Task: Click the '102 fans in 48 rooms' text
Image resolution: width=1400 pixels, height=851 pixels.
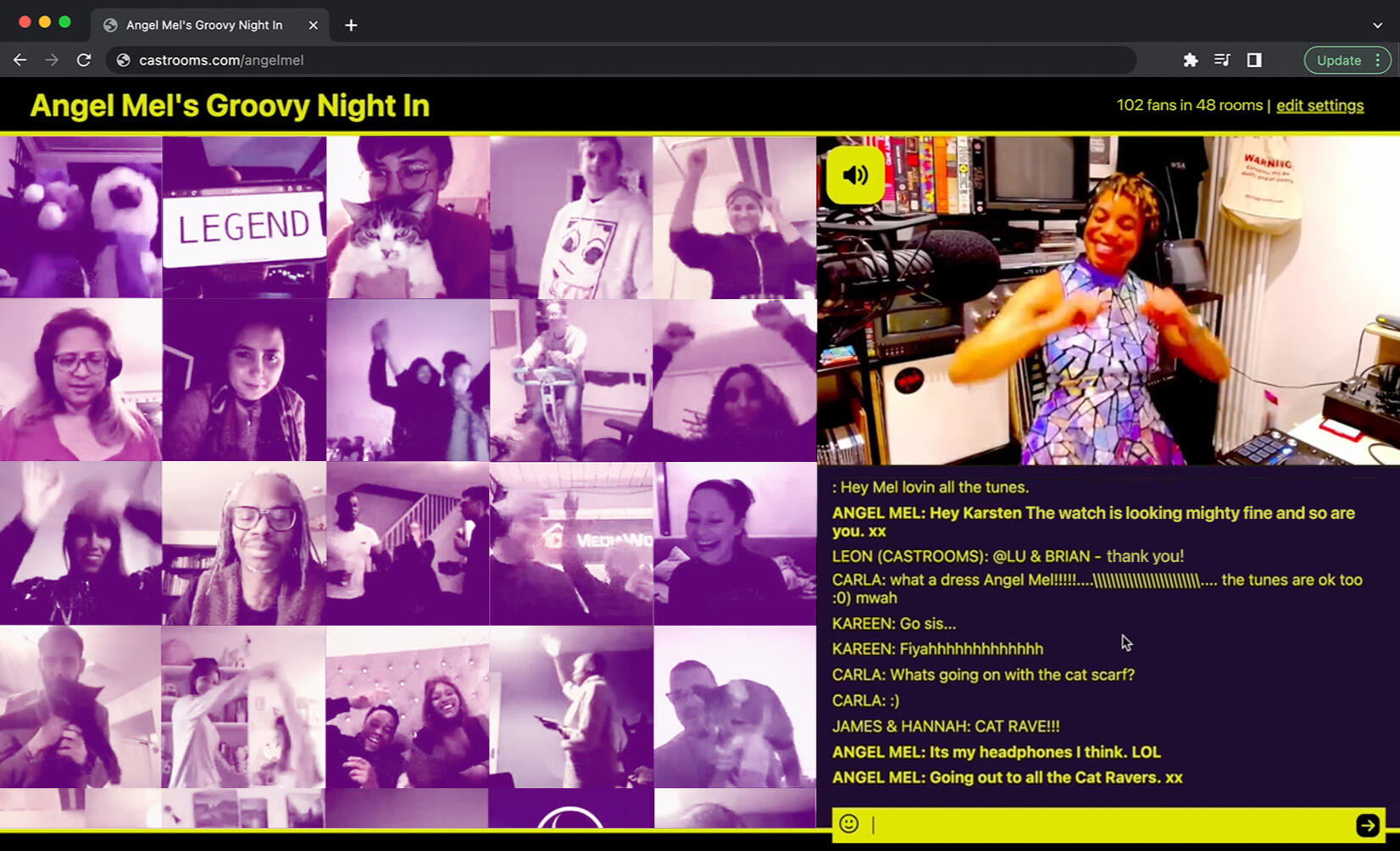Action: coord(1190,105)
